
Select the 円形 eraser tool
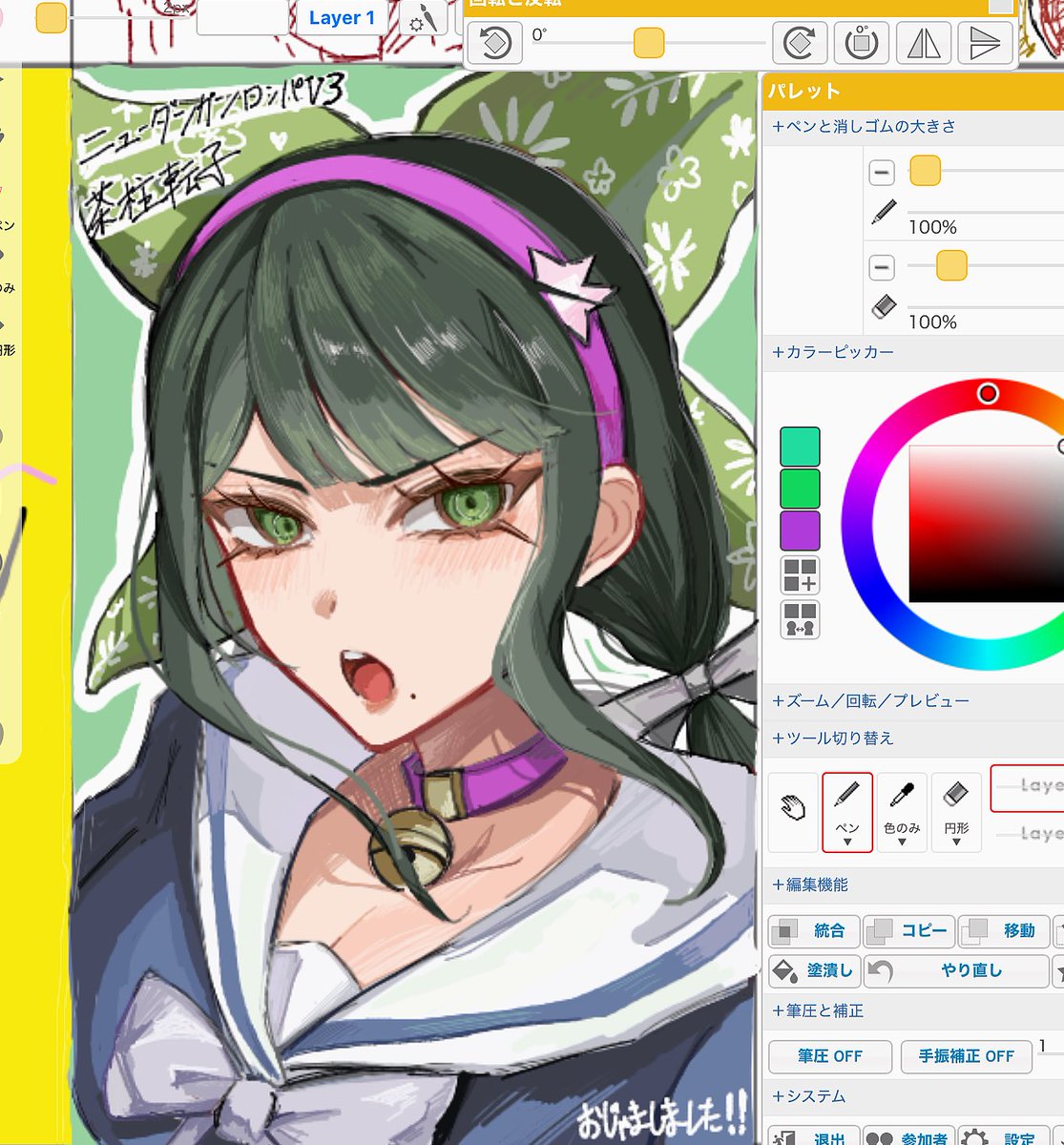956,811
